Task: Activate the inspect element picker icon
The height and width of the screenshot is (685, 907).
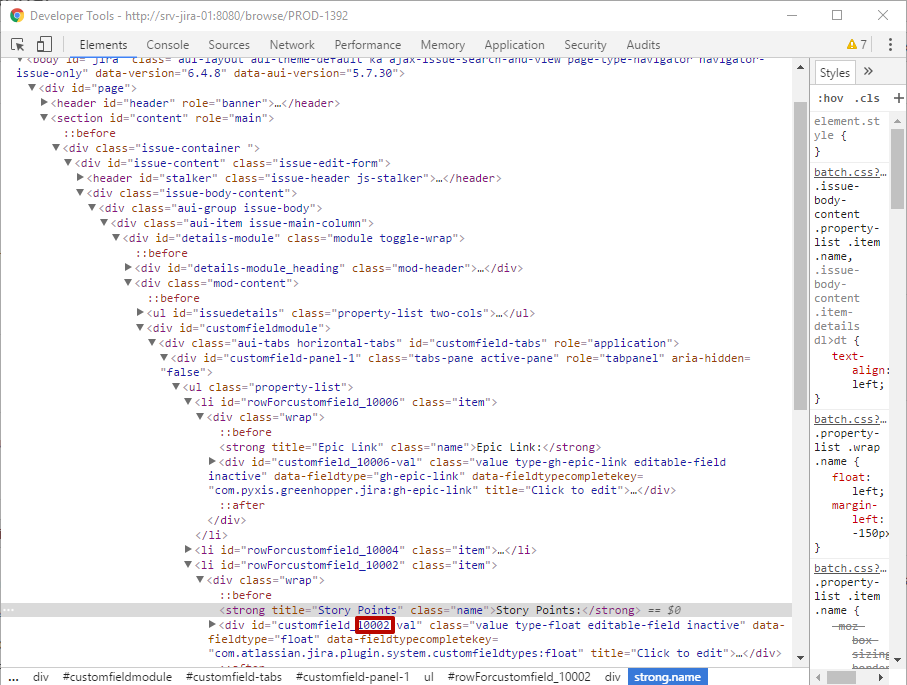Action: click(17, 45)
